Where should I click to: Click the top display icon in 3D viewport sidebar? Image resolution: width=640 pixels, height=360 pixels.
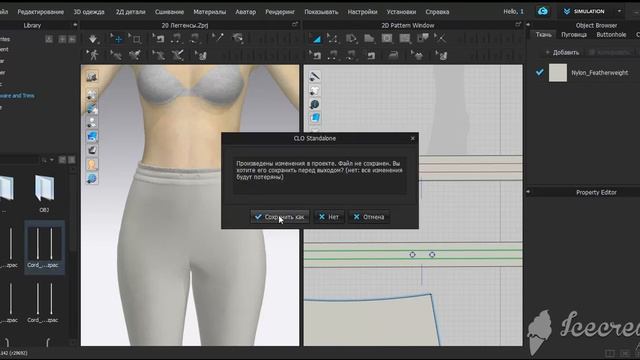coord(92,77)
